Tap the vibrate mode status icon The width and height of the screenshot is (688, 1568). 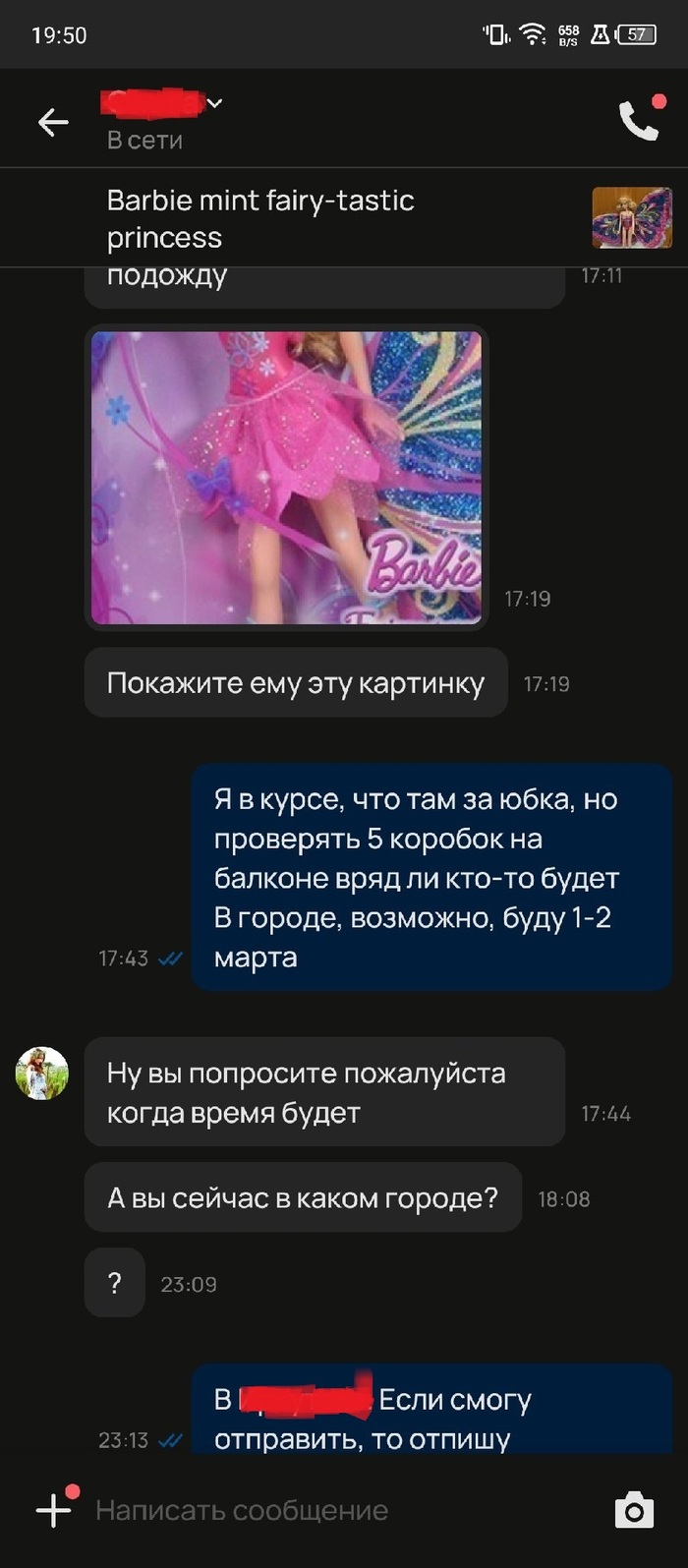tap(496, 35)
